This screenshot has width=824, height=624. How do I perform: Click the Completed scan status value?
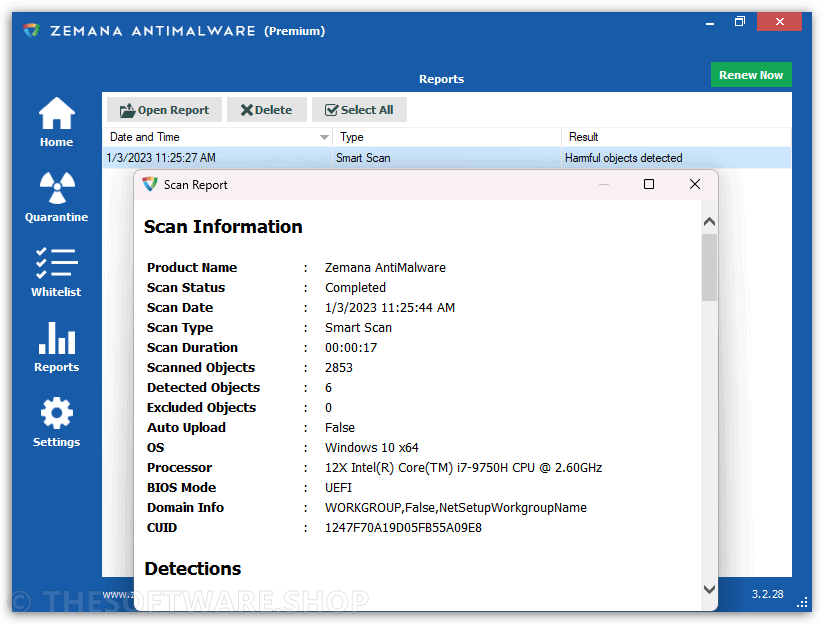[355, 288]
